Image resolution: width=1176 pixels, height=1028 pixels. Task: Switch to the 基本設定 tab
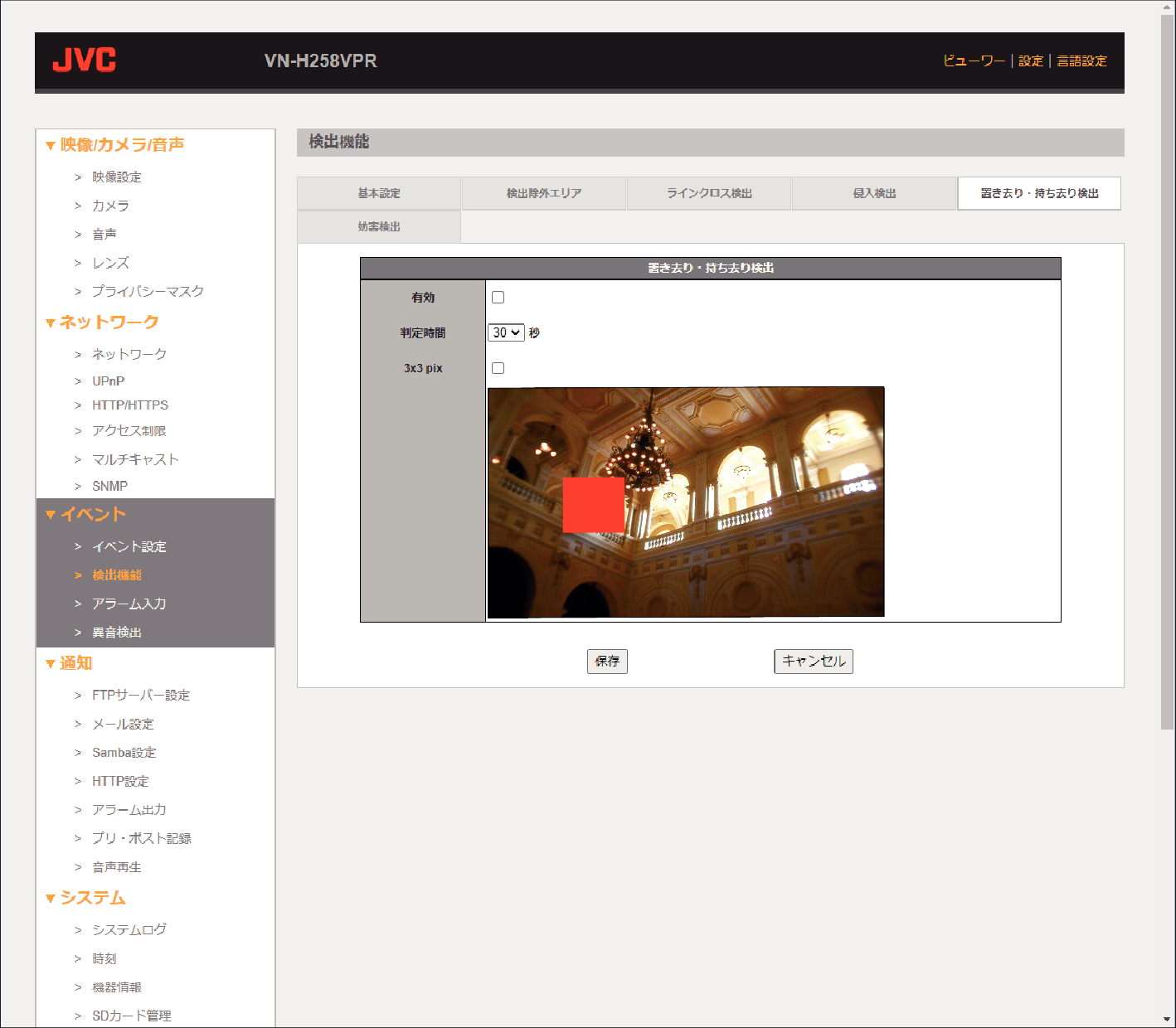[379, 193]
